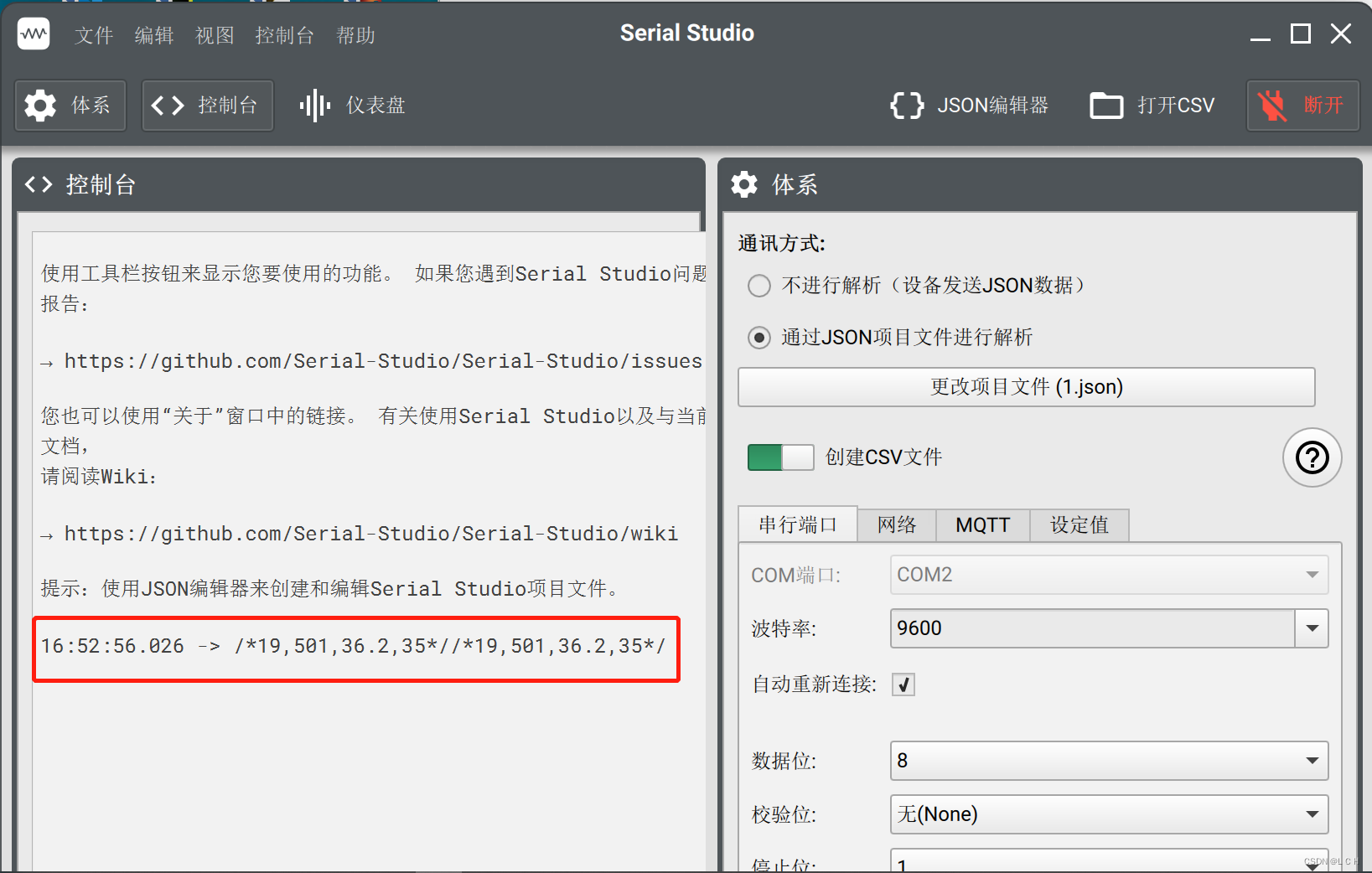The width and height of the screenshot is (1372, 873).
Task: Click the red unplug icon for 断开
Action: tap(1272, 106)
